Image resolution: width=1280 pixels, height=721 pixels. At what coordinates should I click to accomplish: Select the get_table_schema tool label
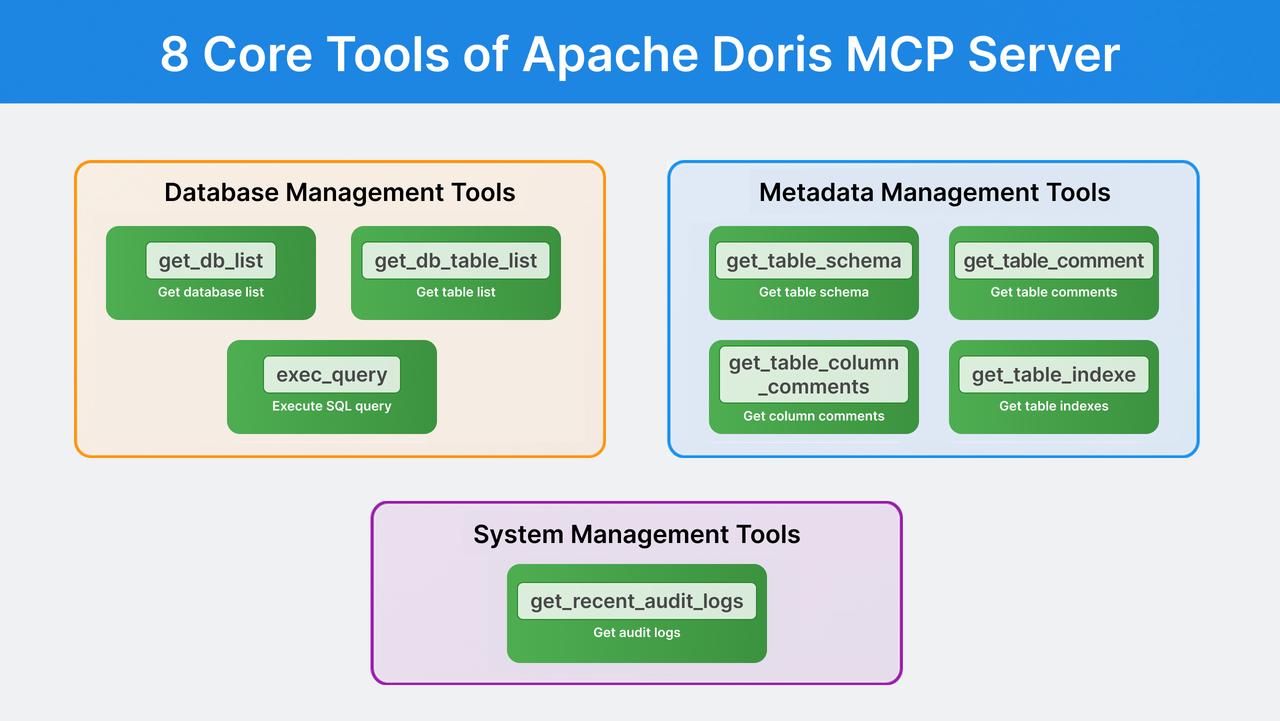click(814, 261)
